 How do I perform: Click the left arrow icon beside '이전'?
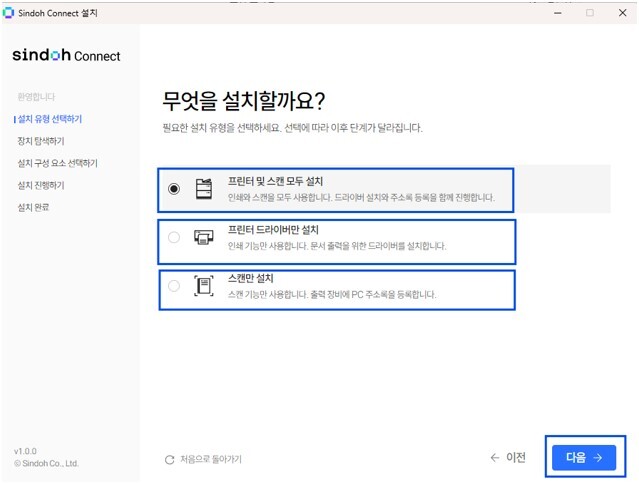tap(495, 458)
